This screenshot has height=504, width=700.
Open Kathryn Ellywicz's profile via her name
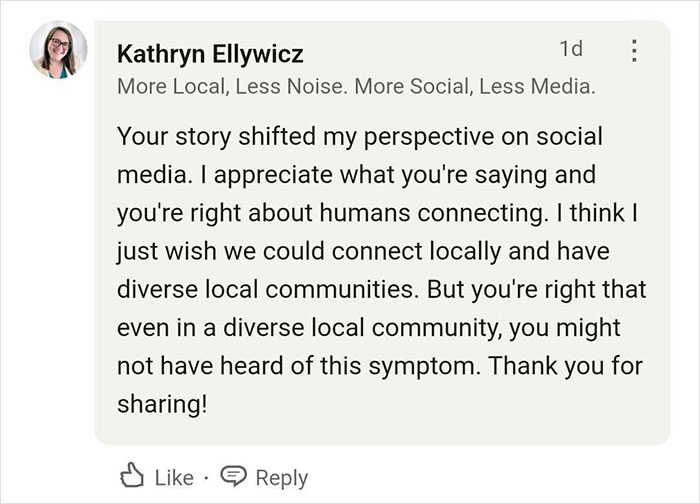coord(210,53)
